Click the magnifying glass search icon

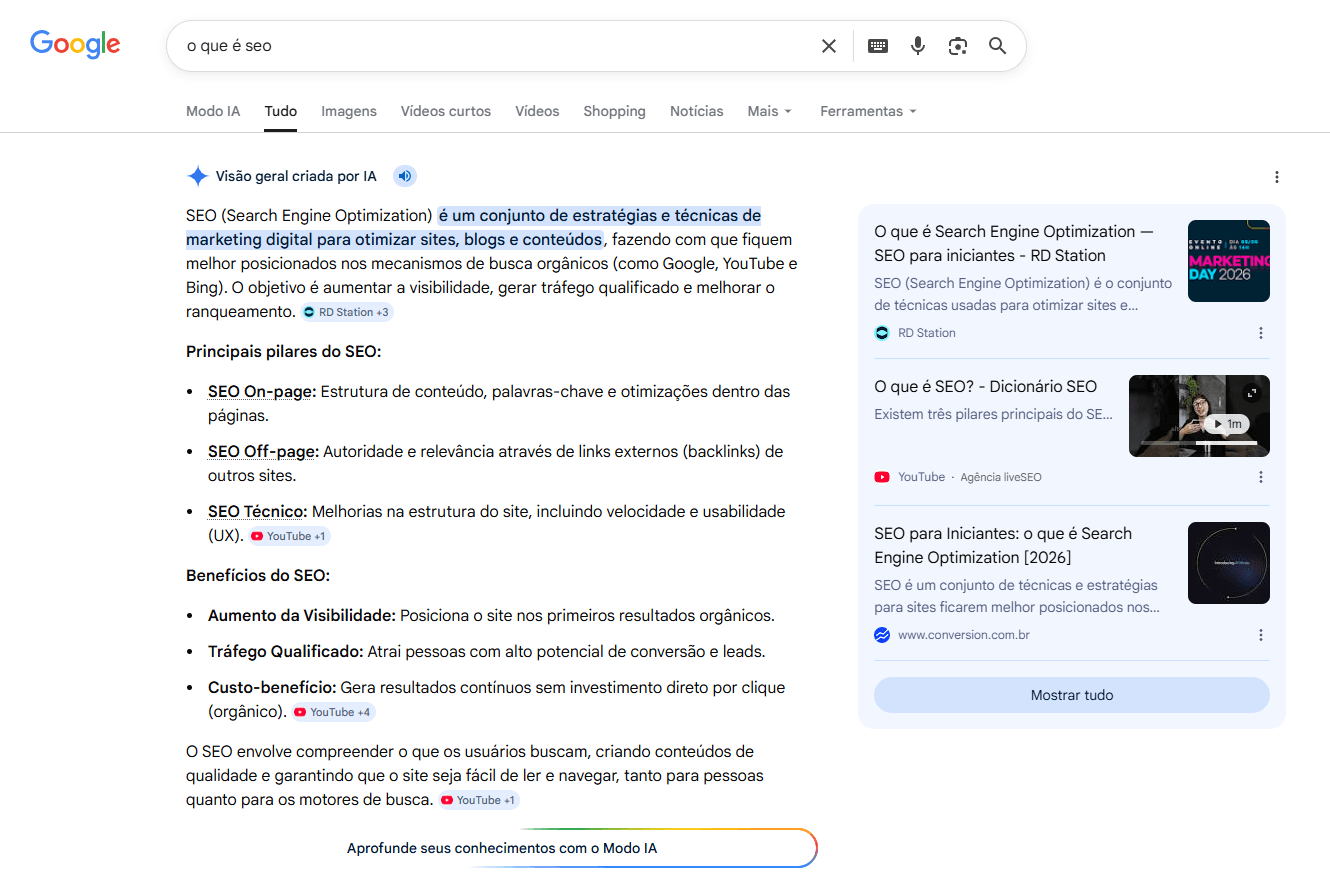pos(997,46)
